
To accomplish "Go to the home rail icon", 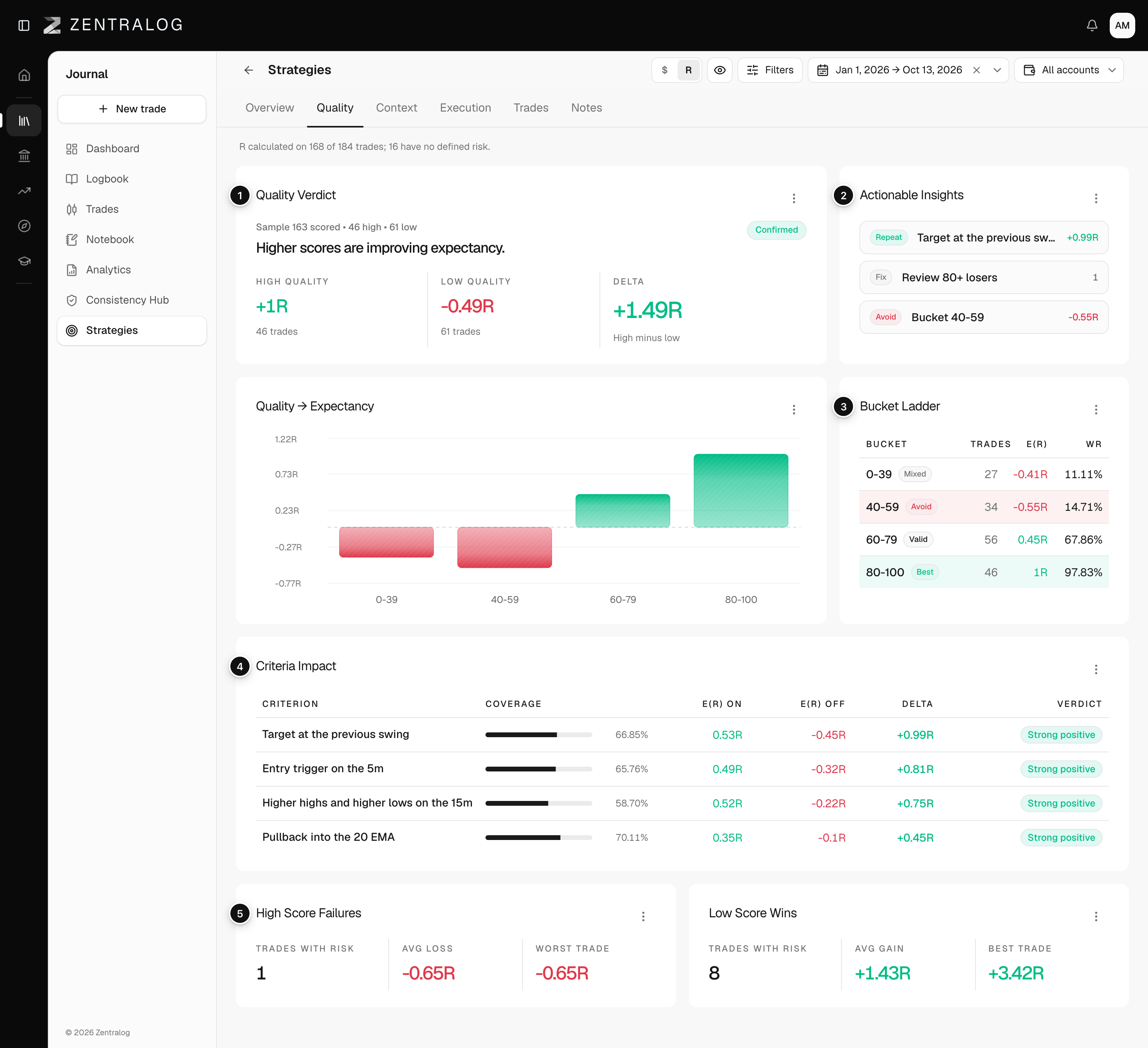I will click(x=24, y=75).
